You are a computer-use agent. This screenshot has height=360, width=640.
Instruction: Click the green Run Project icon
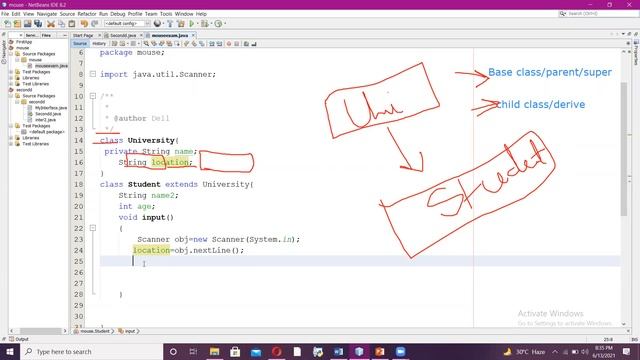coord(191,24)
